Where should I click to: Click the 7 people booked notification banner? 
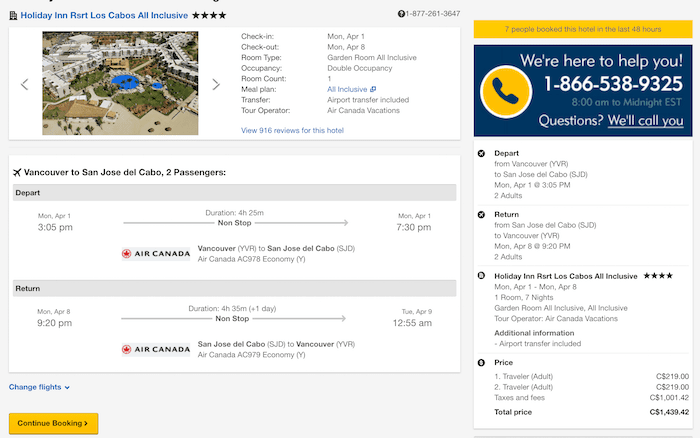pyautogui.click(x=583, y=29)
